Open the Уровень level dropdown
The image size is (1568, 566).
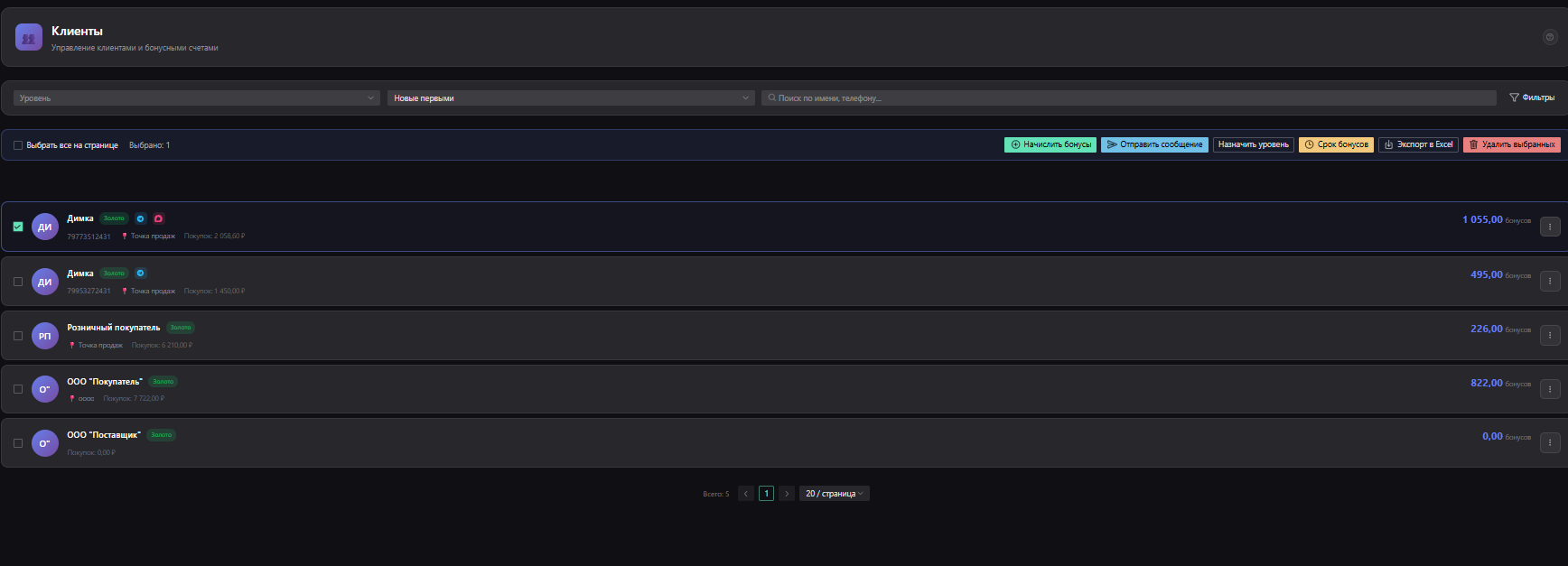197,97
